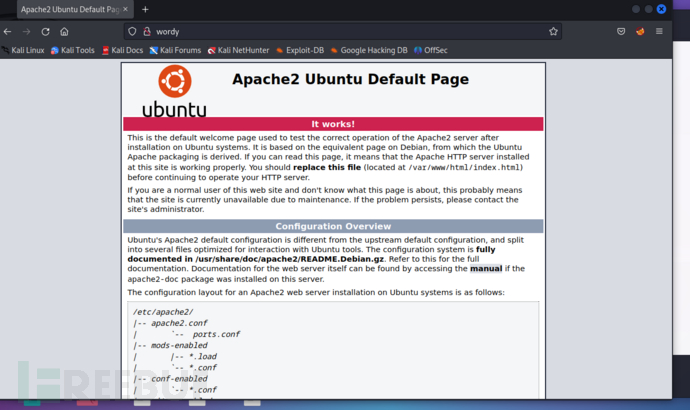
Task: Open the Kali Docs bookmark
Action: pos(121,49)
